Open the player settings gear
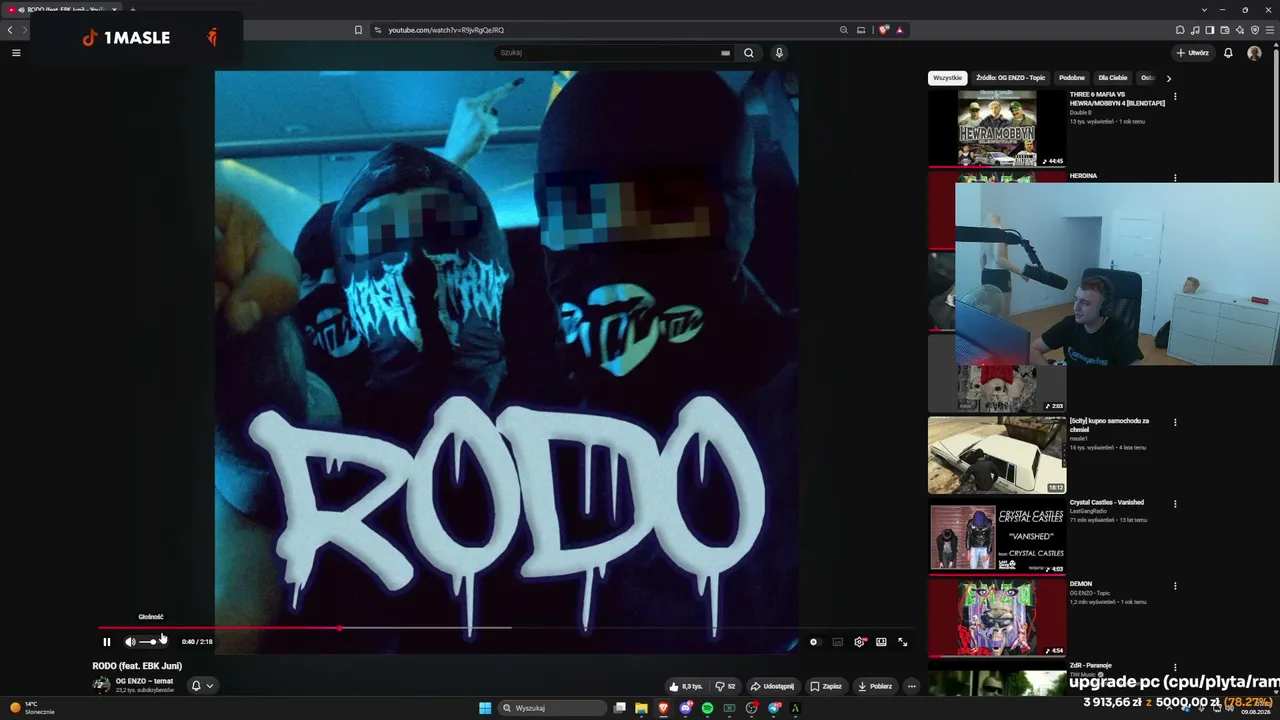The width and height of the screenshot is (1280, 720). (x=859, y=642)
